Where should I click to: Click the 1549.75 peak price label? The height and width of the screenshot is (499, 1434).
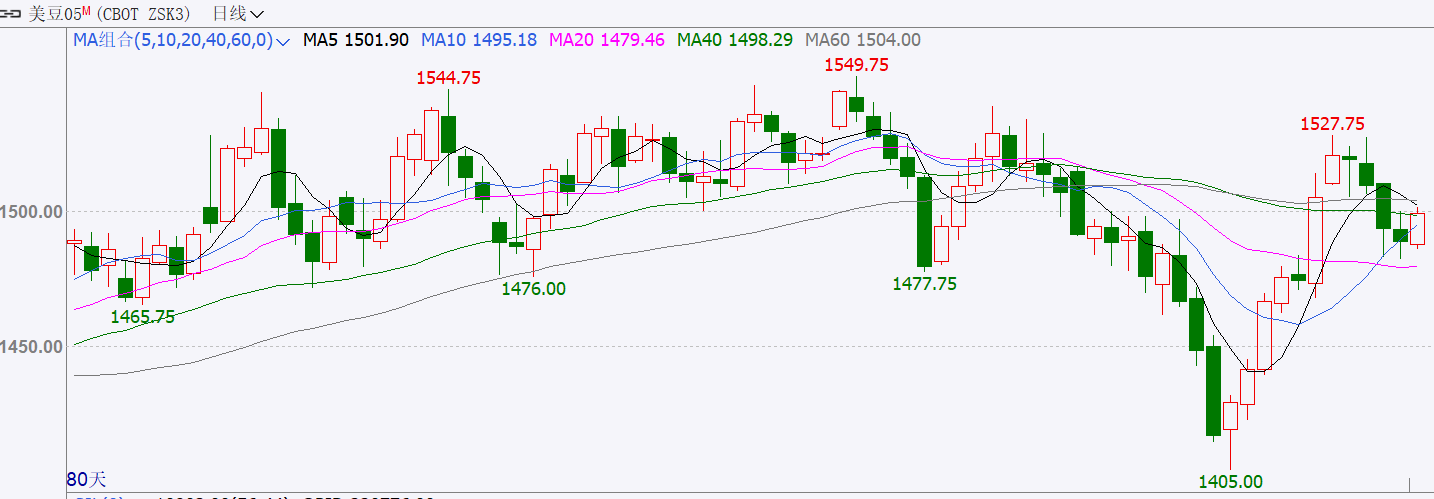pyautogui.click(x=856, y=65)
